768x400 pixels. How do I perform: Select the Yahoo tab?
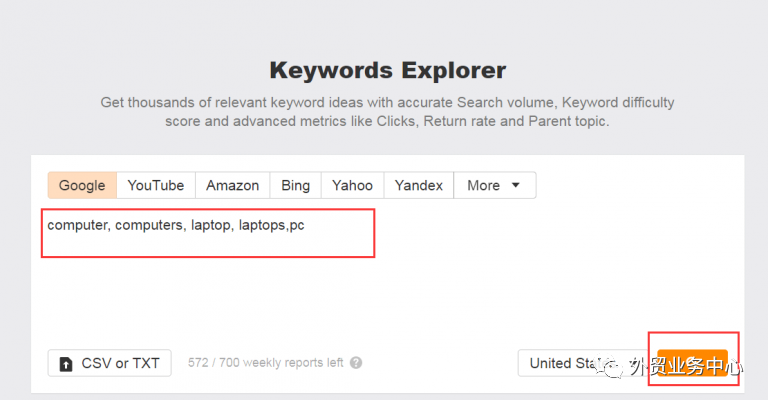pyautogui.click(x=352, y=185)
